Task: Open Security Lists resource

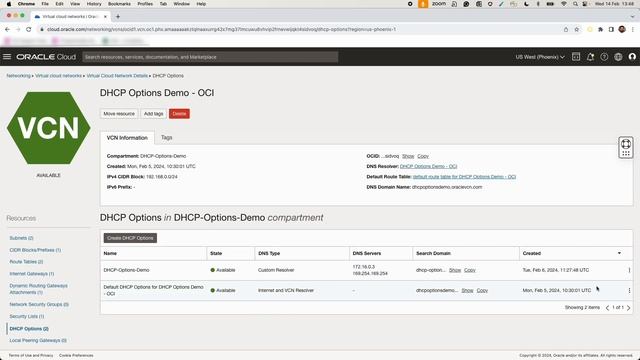Action: pyautogui.click(x=27, y=317)
